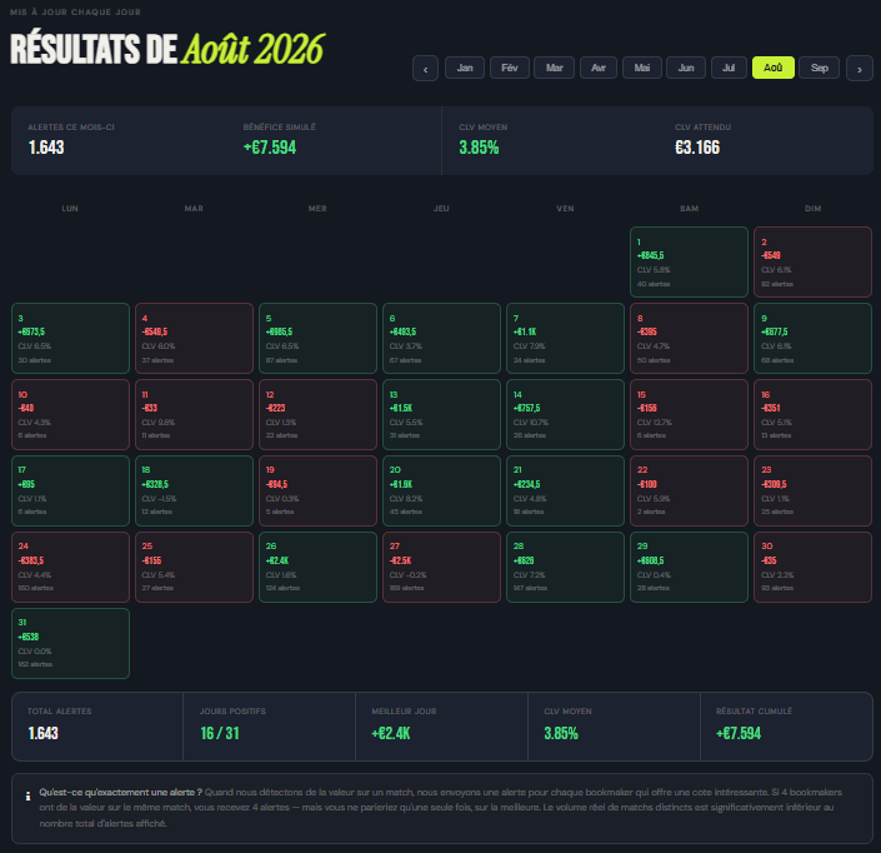This screenshot has width=881, height=853.
Task: Click 'Qu'est-ce qu'exactement une alerte ?' text
Action: [120, 792]
